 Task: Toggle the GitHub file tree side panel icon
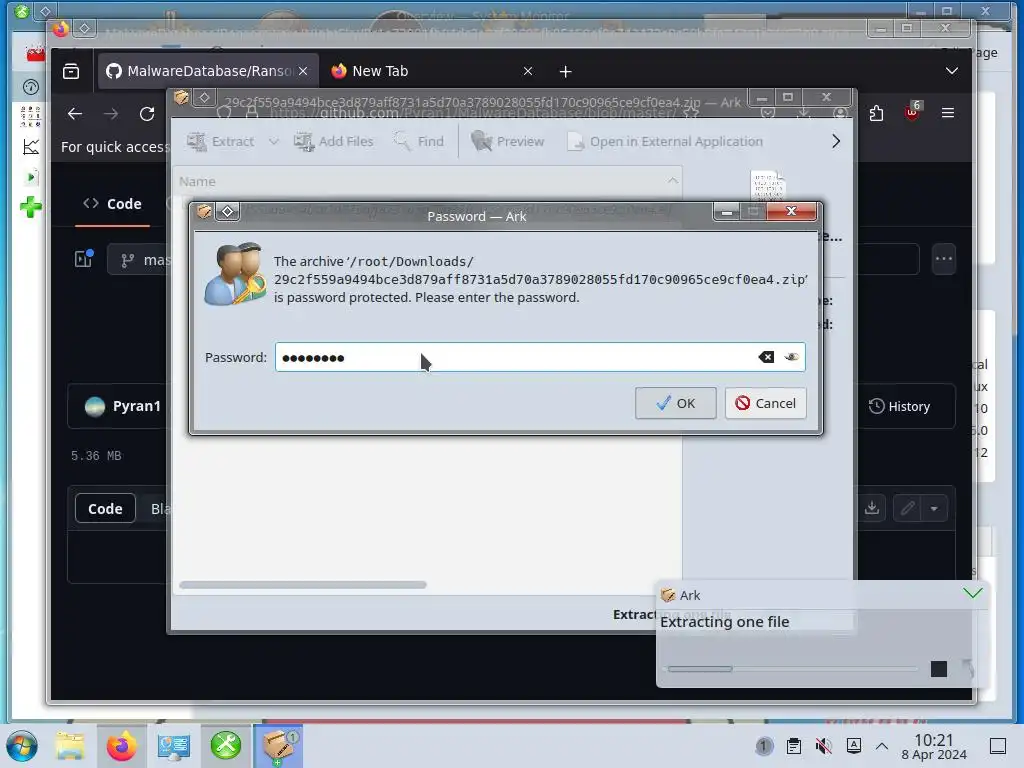(84, 259)
